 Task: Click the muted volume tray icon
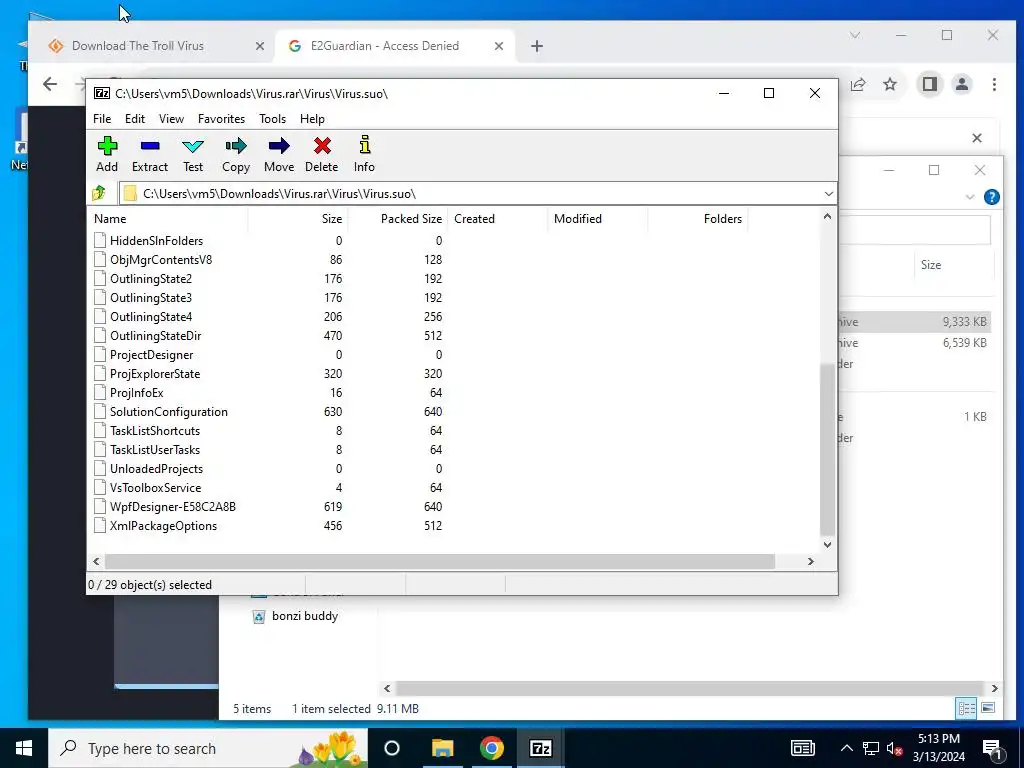[x=894, y=748]
